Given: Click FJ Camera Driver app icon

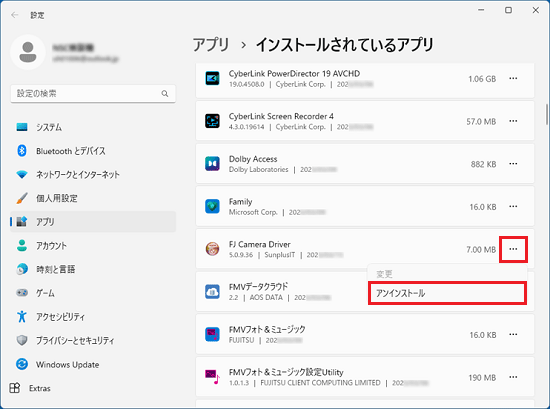Looking at the screenshot, I should click(x=212, y=249).
